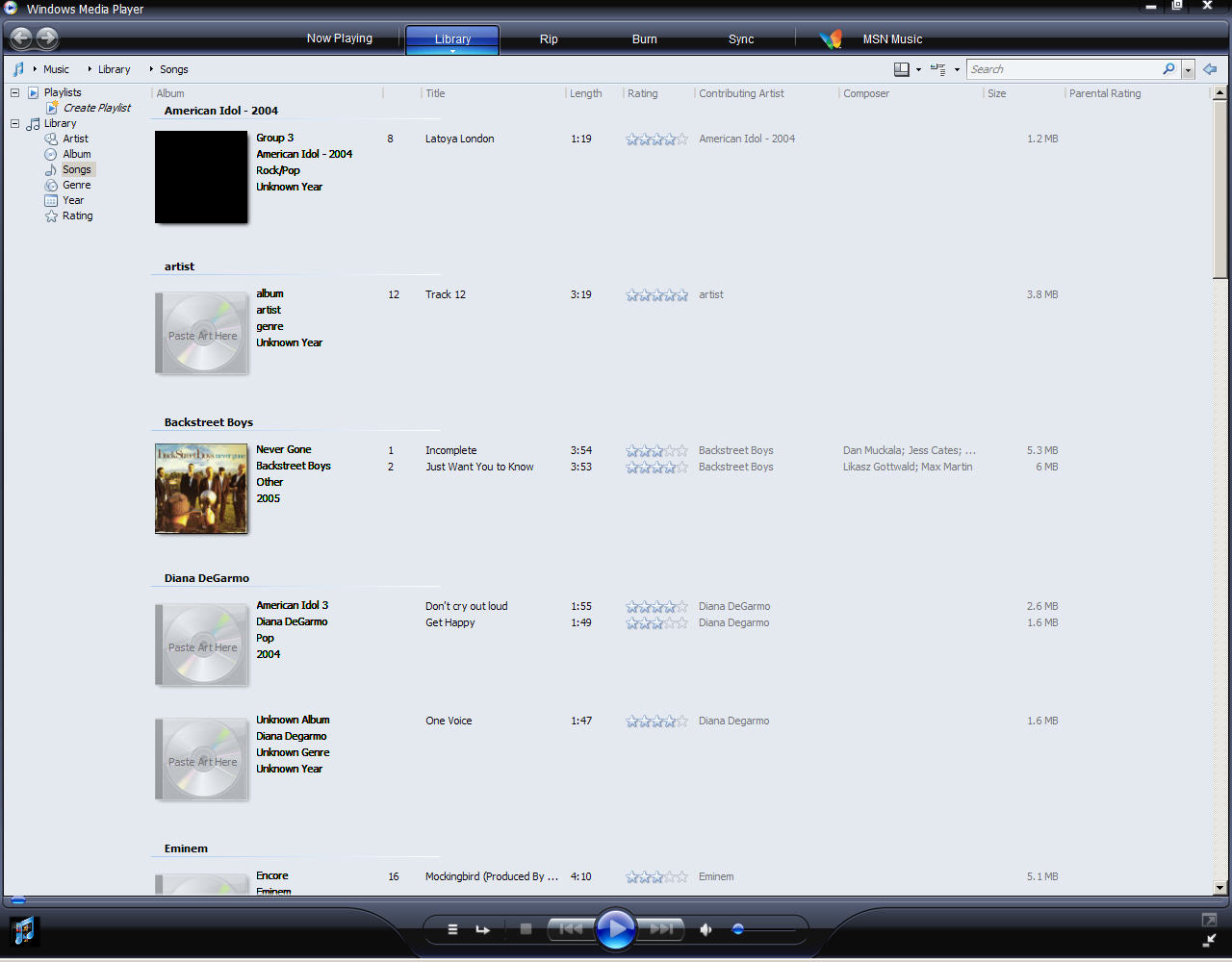Select Rating in the Library tree
The image size is (1232, 962).
pos(78,215)
